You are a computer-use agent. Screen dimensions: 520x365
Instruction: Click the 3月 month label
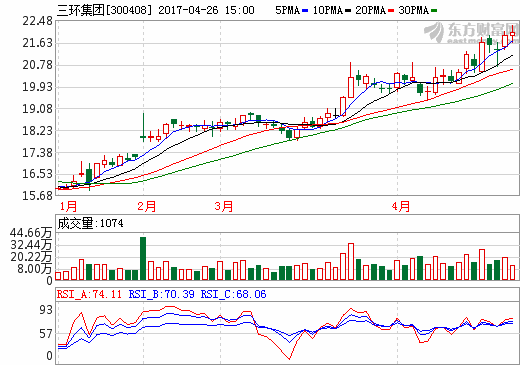224,206
